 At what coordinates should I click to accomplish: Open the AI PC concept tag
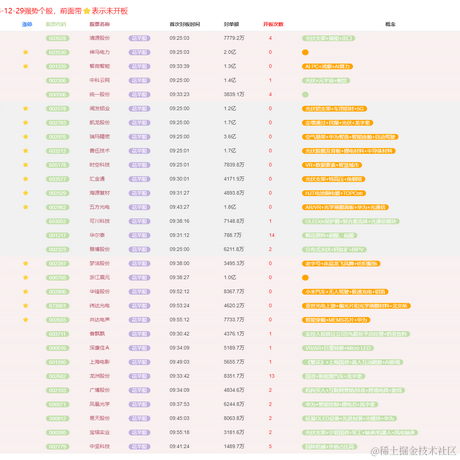(x=327, y=67)
